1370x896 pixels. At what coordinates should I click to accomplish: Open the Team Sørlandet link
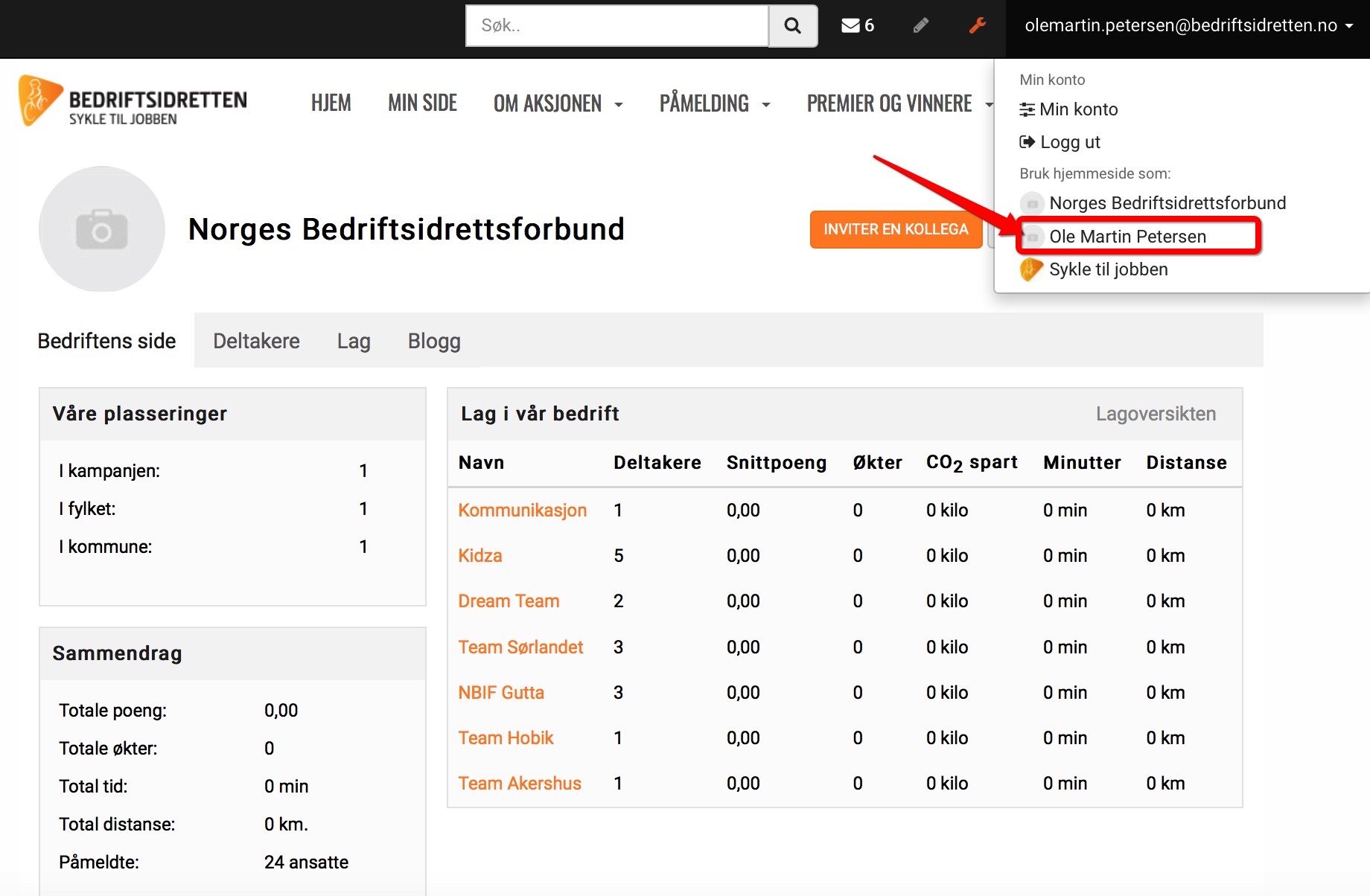[521, 647]
